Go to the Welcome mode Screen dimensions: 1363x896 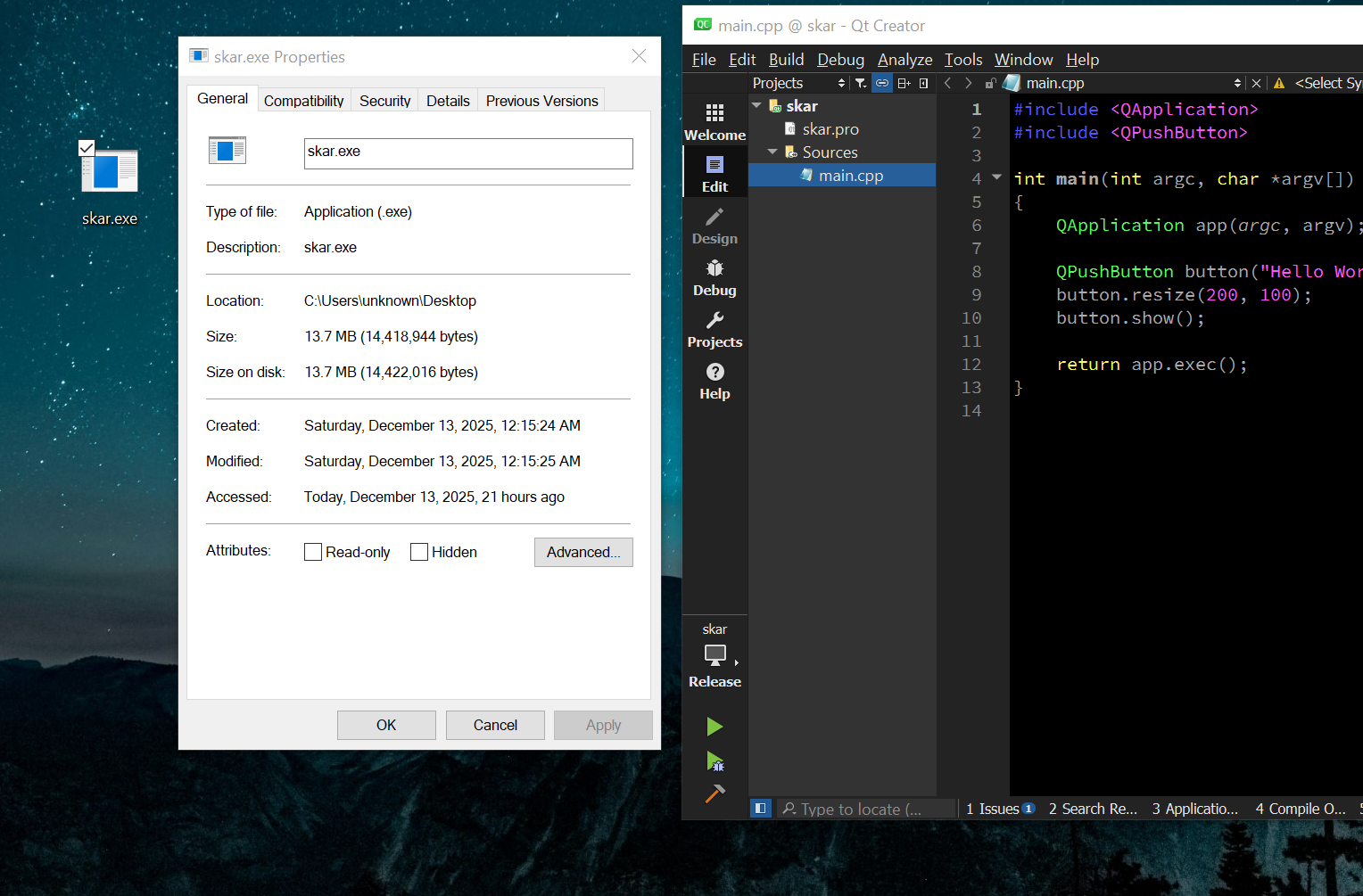coord(715,122)
